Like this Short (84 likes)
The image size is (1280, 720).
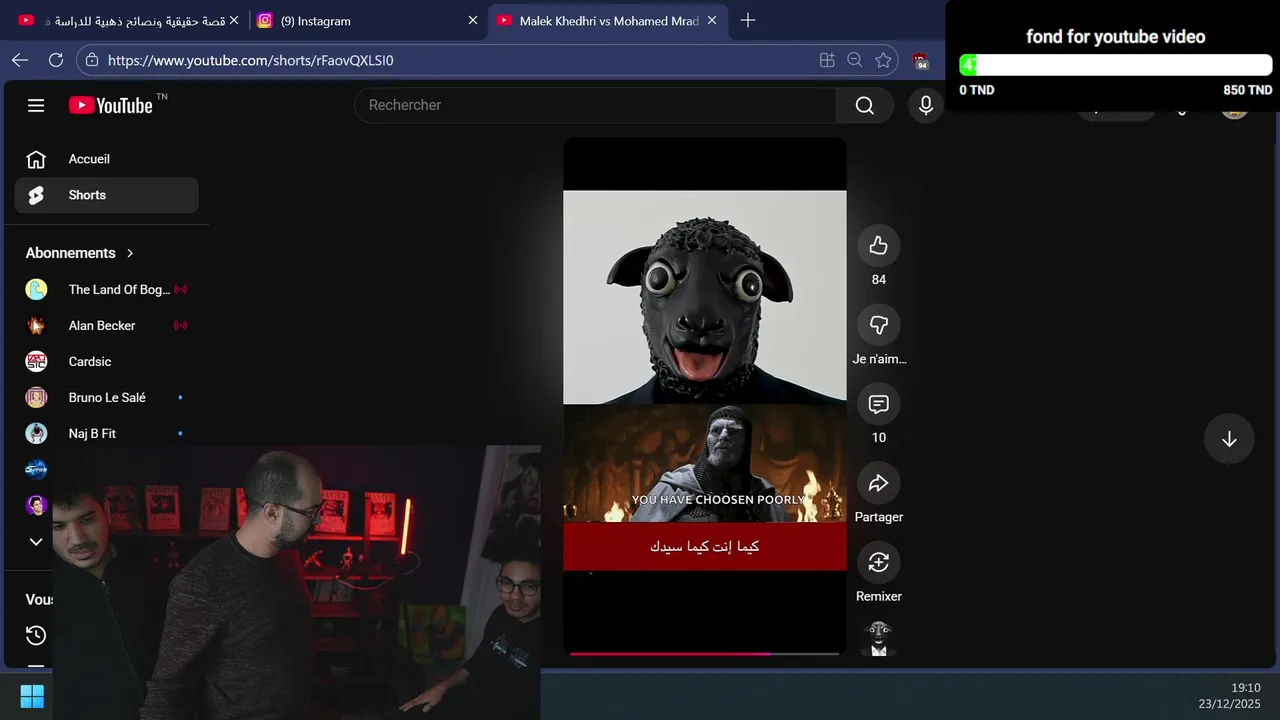click(879, 246)
